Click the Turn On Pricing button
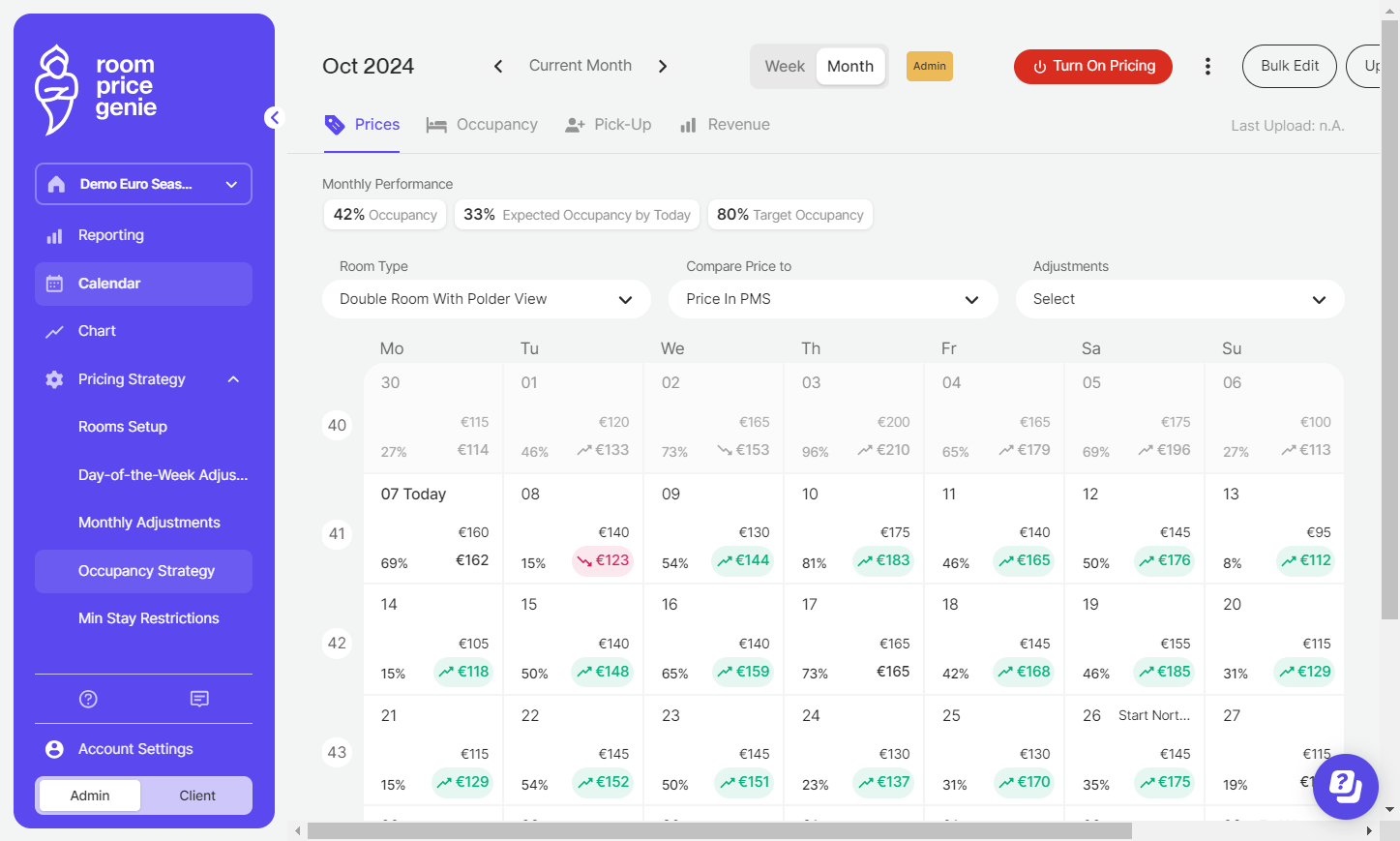The height and width of the screenshot is (841, 1400). point(1093,66)
